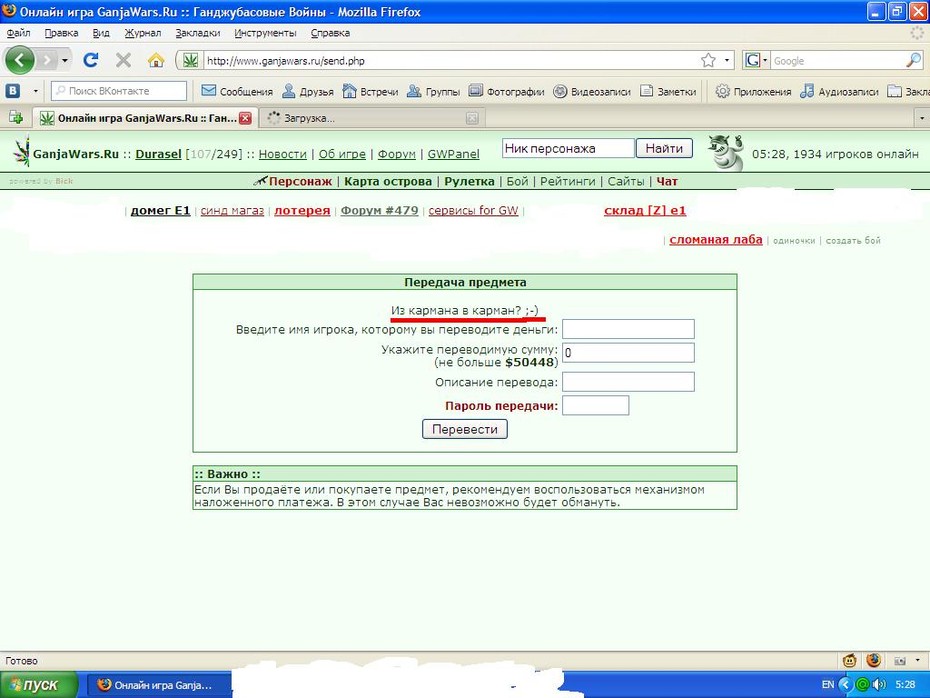Open the Журнал menu
The width and height of the screenshot is (930, 698).
142,33
